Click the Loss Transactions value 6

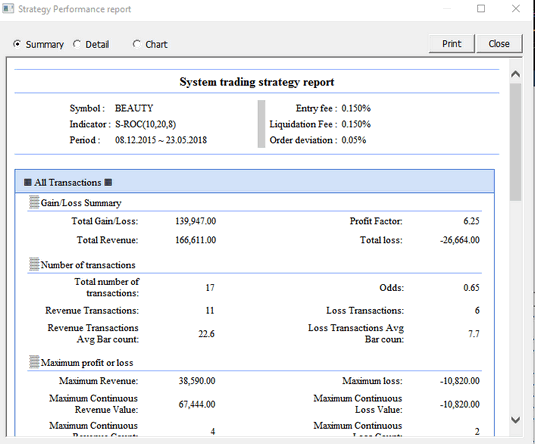477,311
